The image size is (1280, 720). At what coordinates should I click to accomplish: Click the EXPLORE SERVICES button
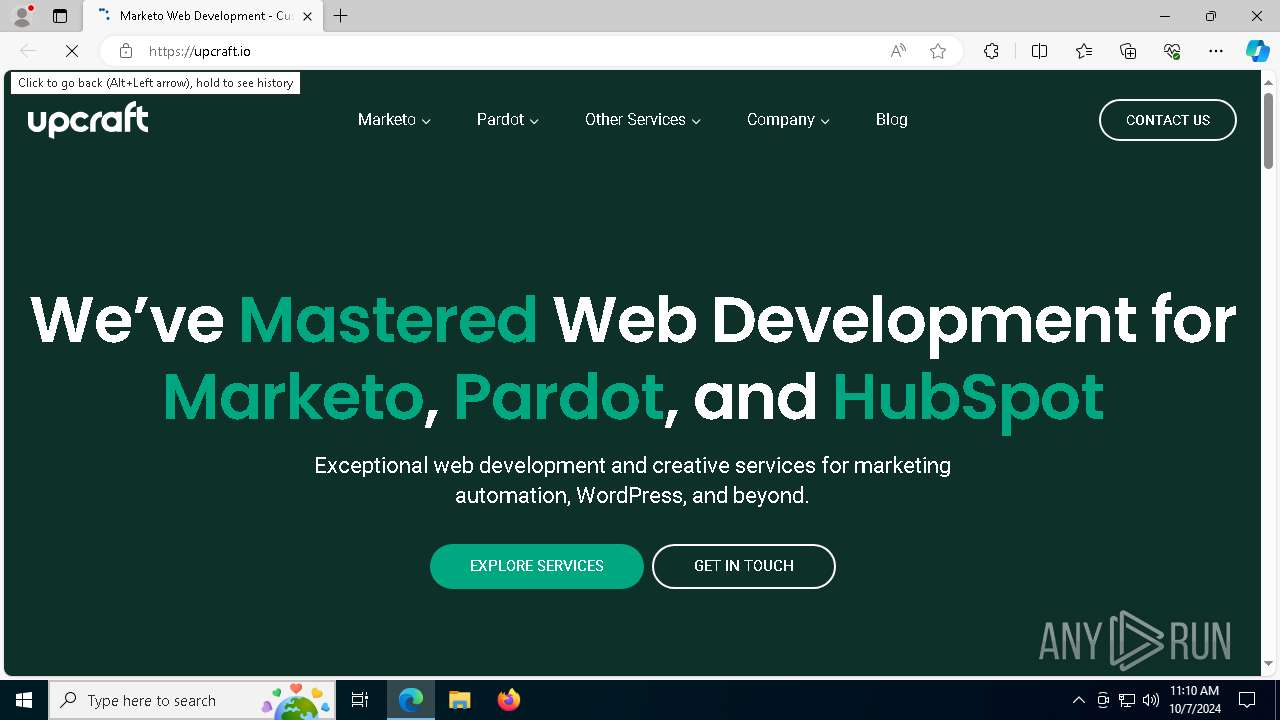537,566
